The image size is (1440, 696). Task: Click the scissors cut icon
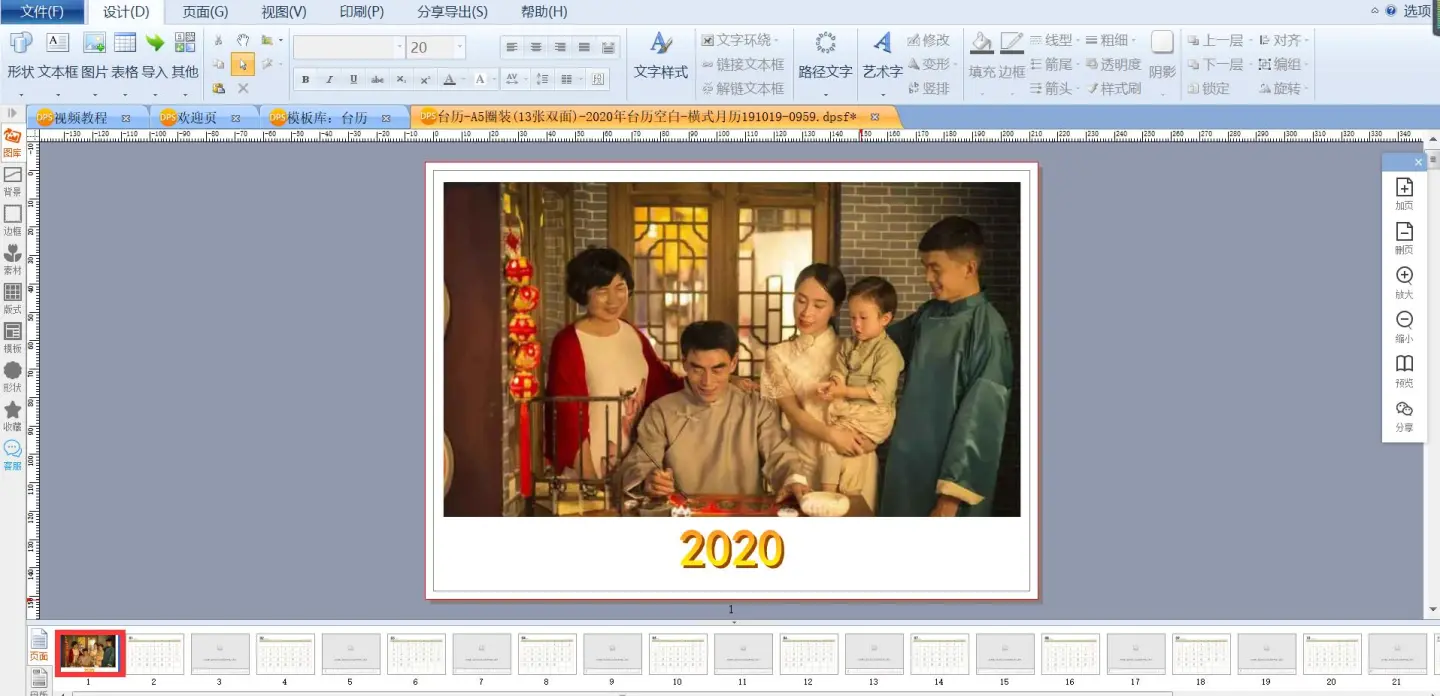point(219,40)
